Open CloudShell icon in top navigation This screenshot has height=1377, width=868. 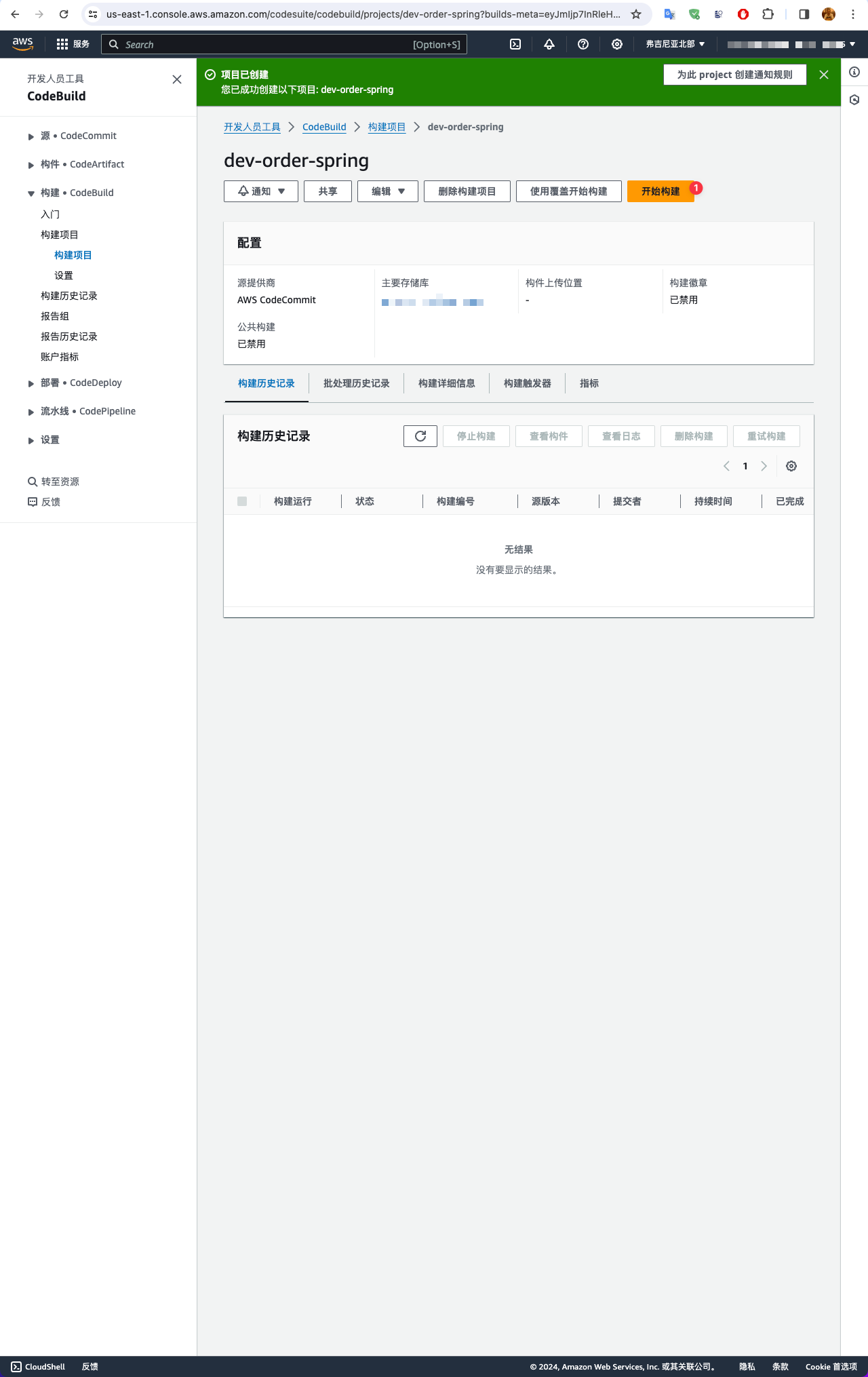[515, 44]
